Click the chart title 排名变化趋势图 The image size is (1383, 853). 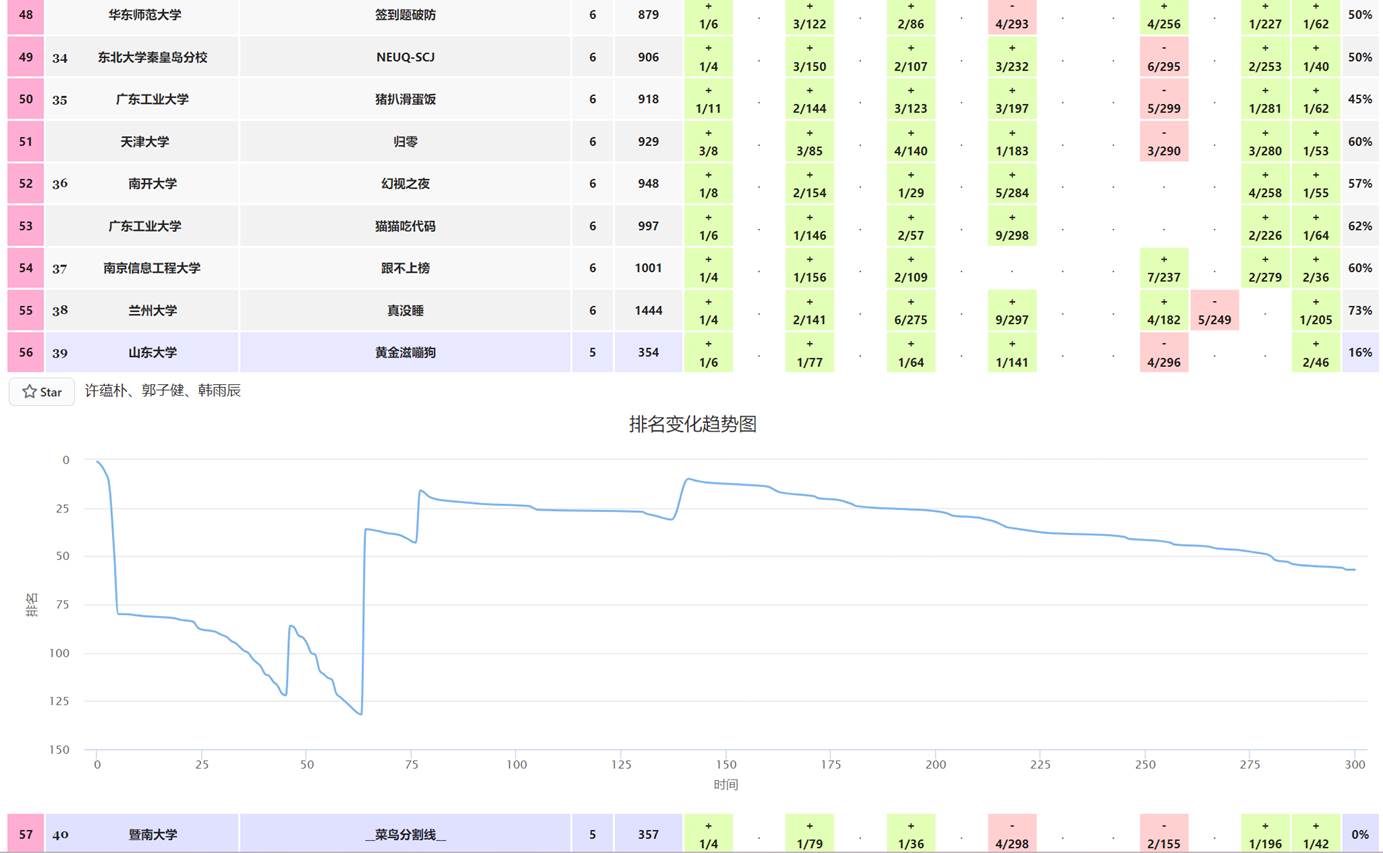[x=692, y=424]
